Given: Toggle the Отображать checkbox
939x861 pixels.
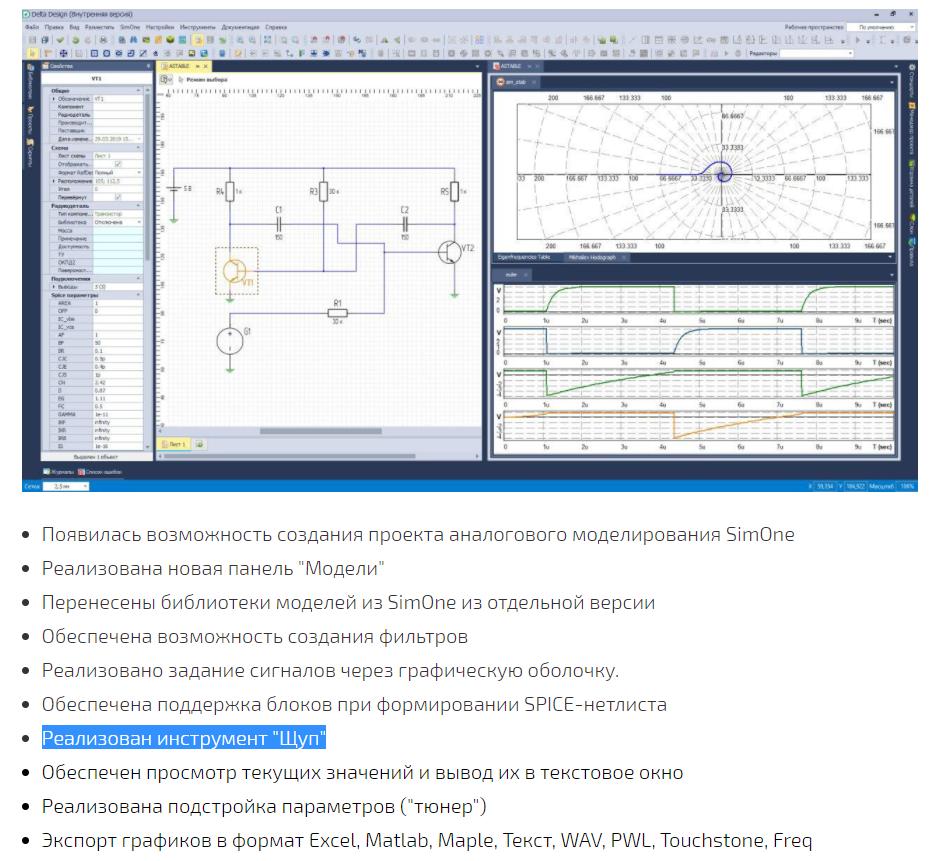Looking at the screenshot, I should pos(117,164).
